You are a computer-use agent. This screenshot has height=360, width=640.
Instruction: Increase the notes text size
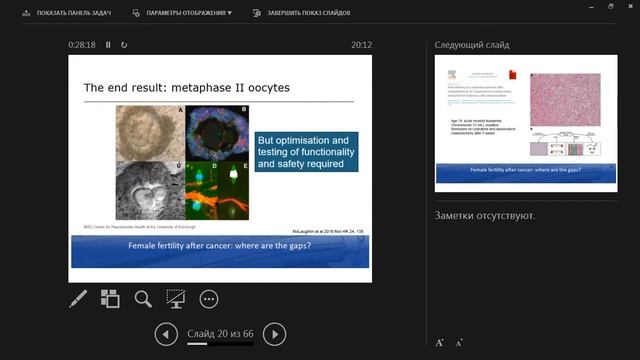point(440,343)
